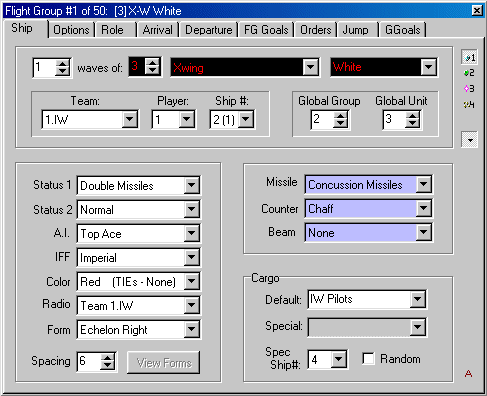
Task: Decrease the Global Unit value
Action: [x=412, y=123]
